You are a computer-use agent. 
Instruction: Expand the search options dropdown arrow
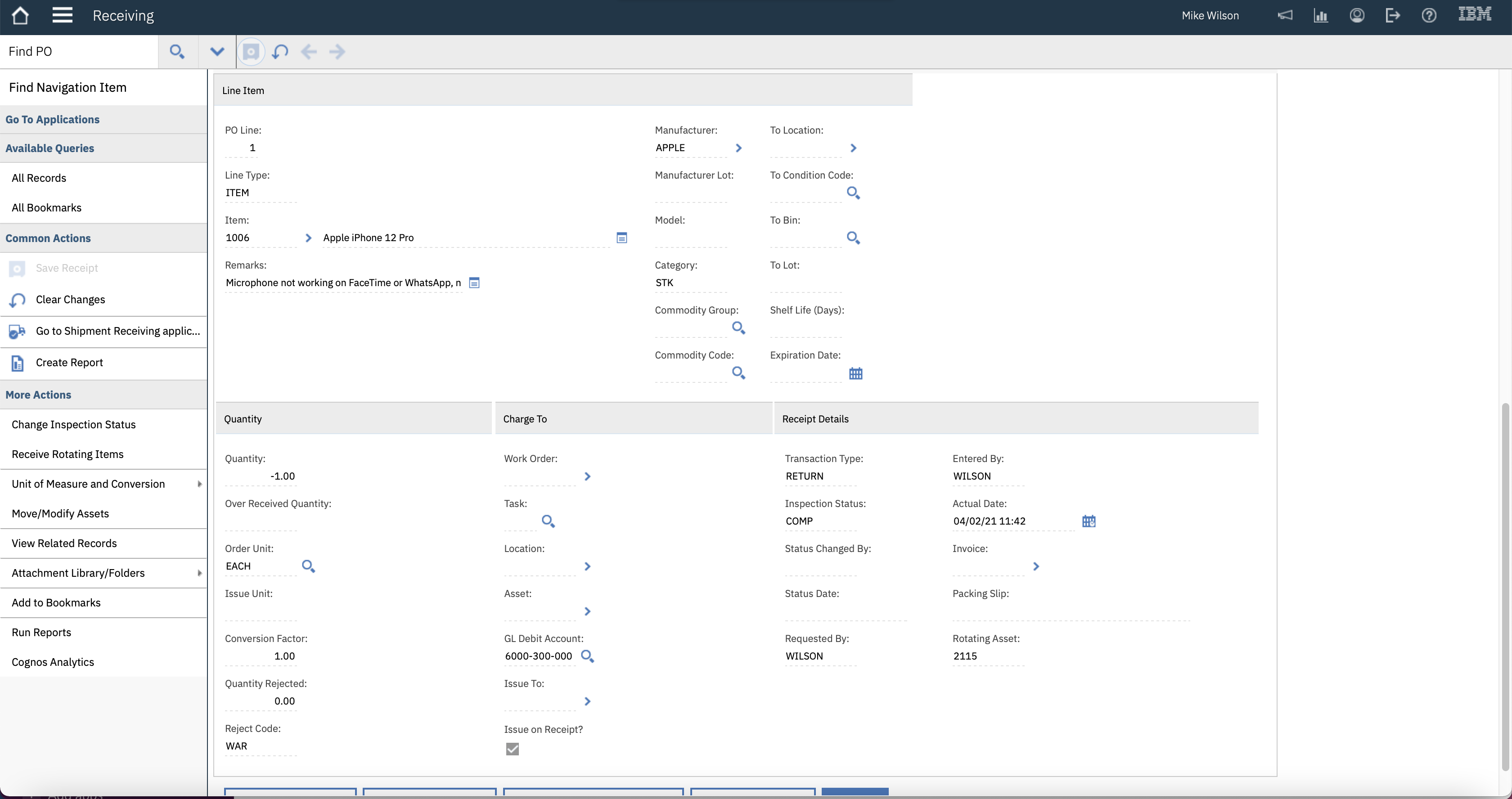point(216,52)
